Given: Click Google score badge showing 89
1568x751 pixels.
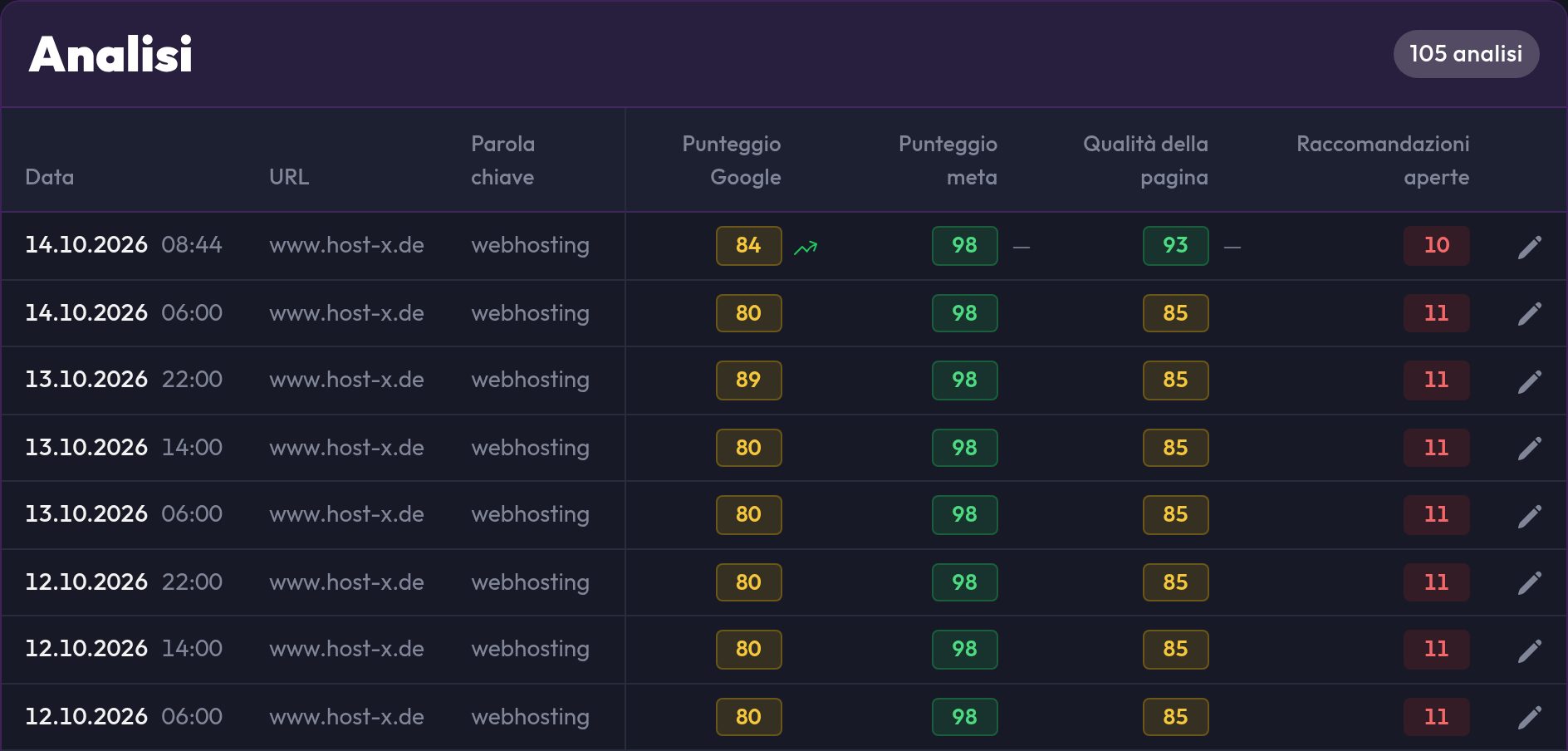Looking at the screenshot, I should (x=748, y=380).
